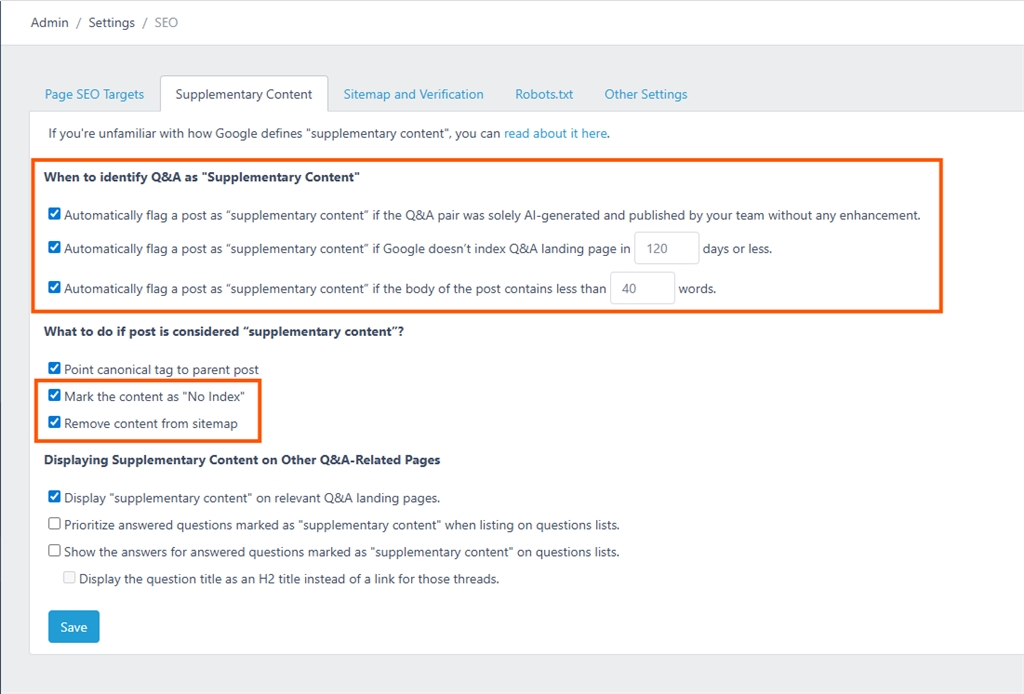Enable Show the answers for answered questions
1024x694 pixels.
pyautogui.click(x=55, y=551)
